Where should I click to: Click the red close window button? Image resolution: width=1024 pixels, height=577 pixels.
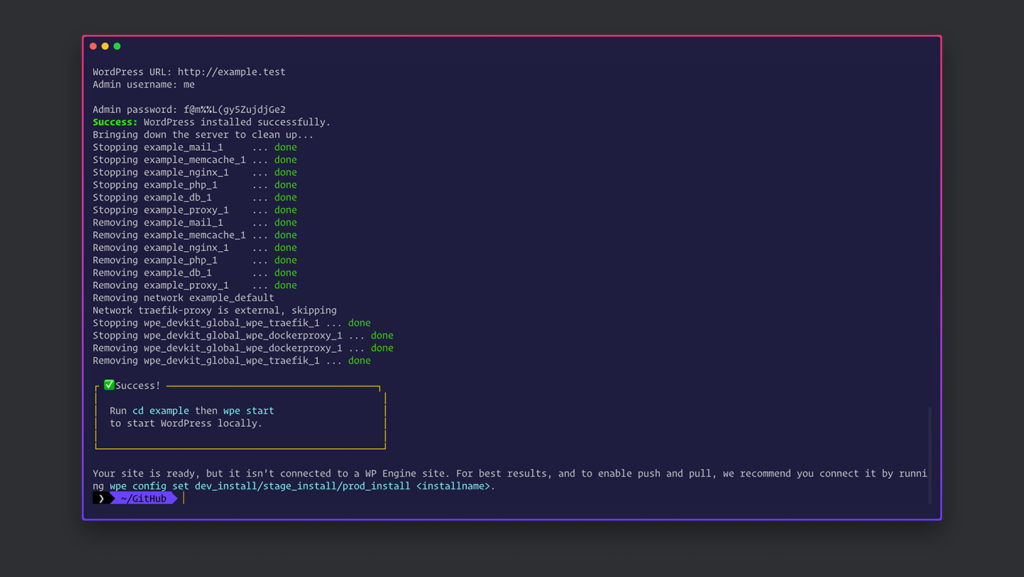(93, 46)
